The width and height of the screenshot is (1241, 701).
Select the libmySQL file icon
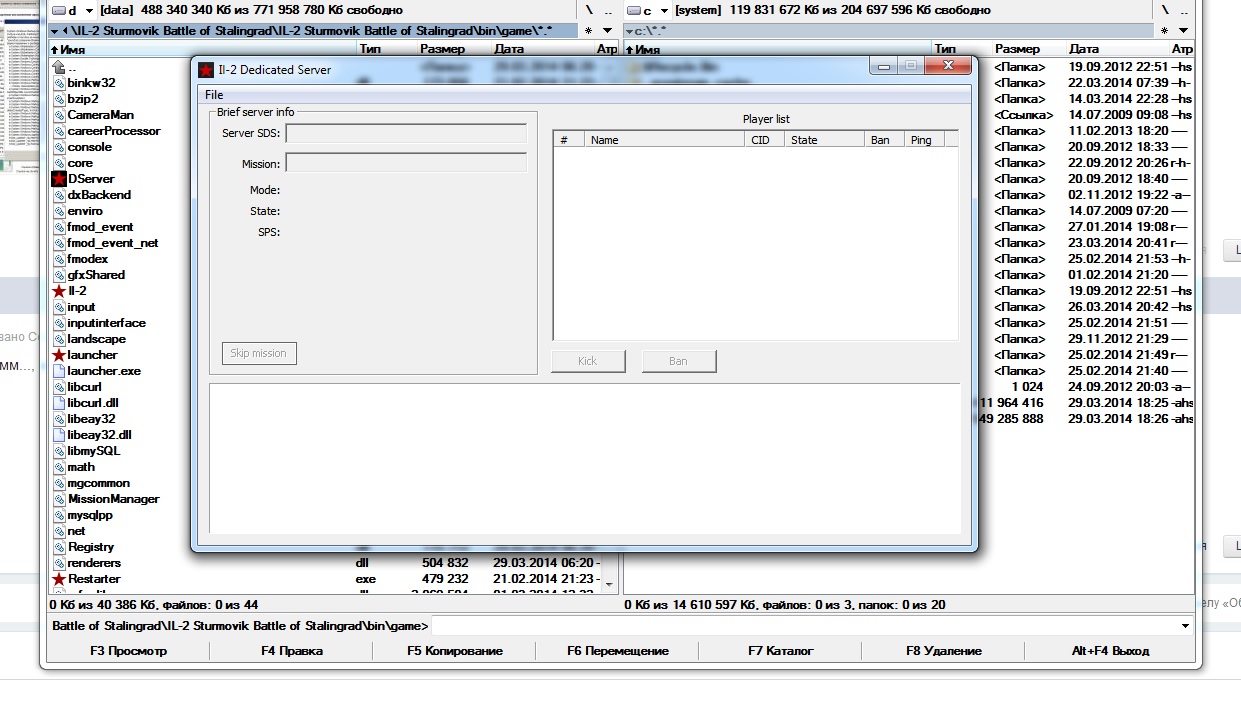pyautogui.click(x=59, y=451)
